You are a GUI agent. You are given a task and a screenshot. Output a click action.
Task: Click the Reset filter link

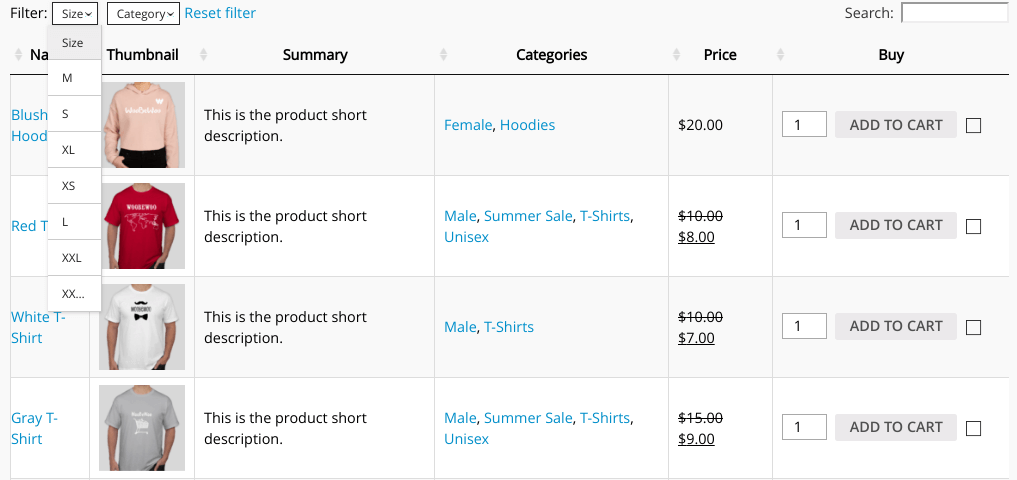pyautogui.click(x=220, y=13)
